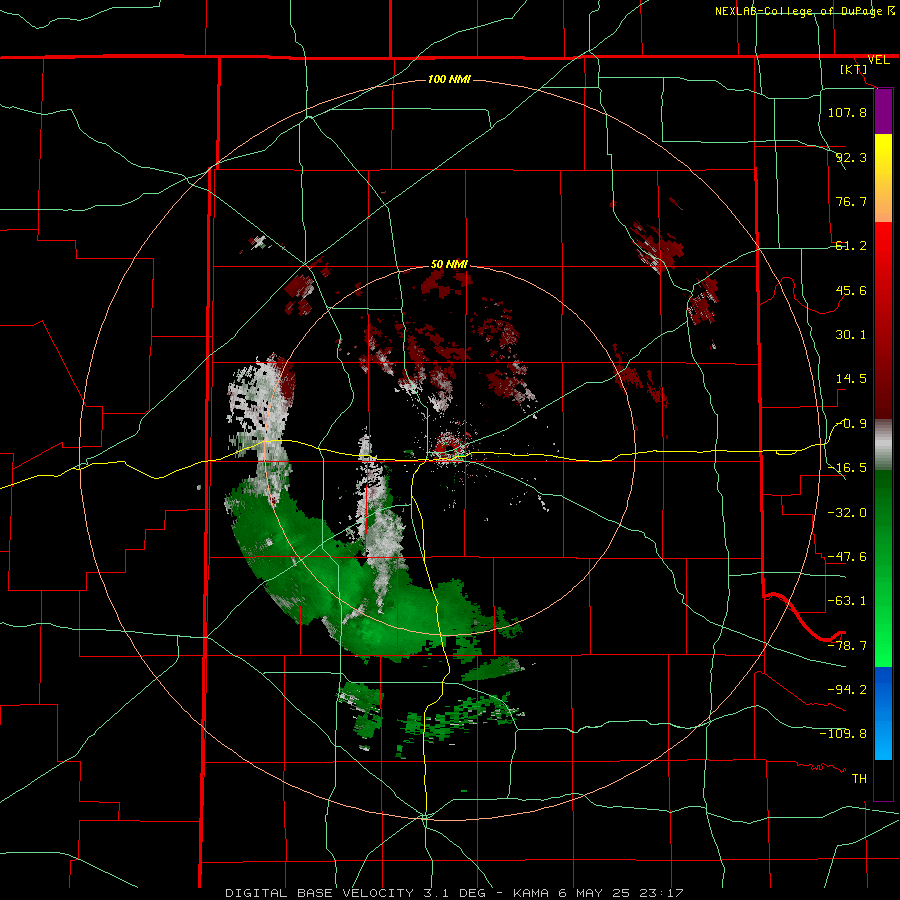900x900 pixels.
Task: Click the -94.2 scale value
Action: 847,690
